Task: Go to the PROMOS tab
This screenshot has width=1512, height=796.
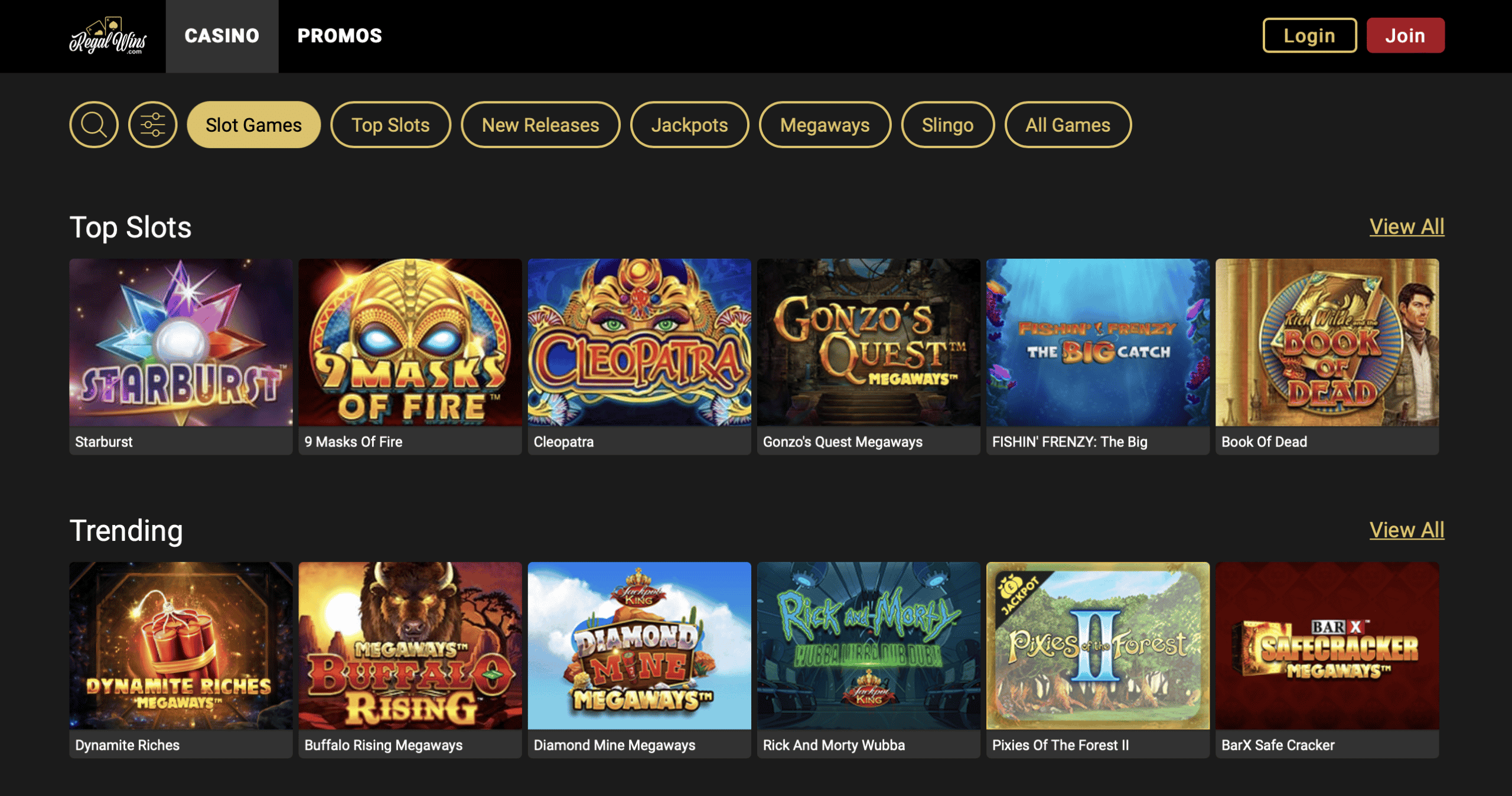Action: click(x=340, y=36)
